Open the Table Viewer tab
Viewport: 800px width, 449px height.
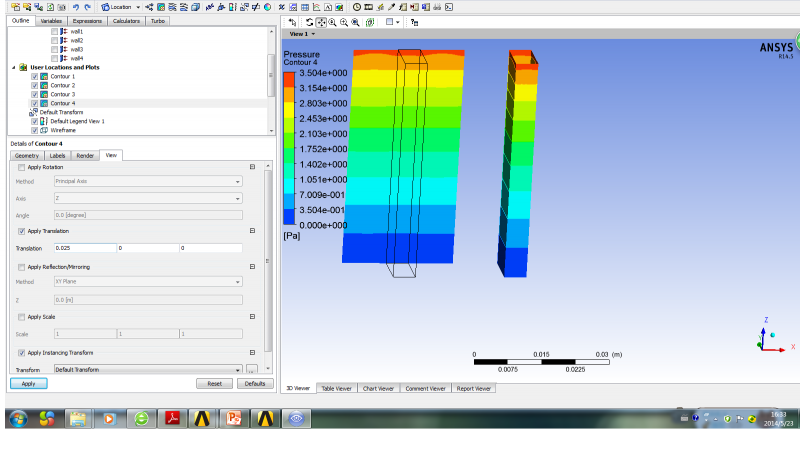tap(336, 388)
